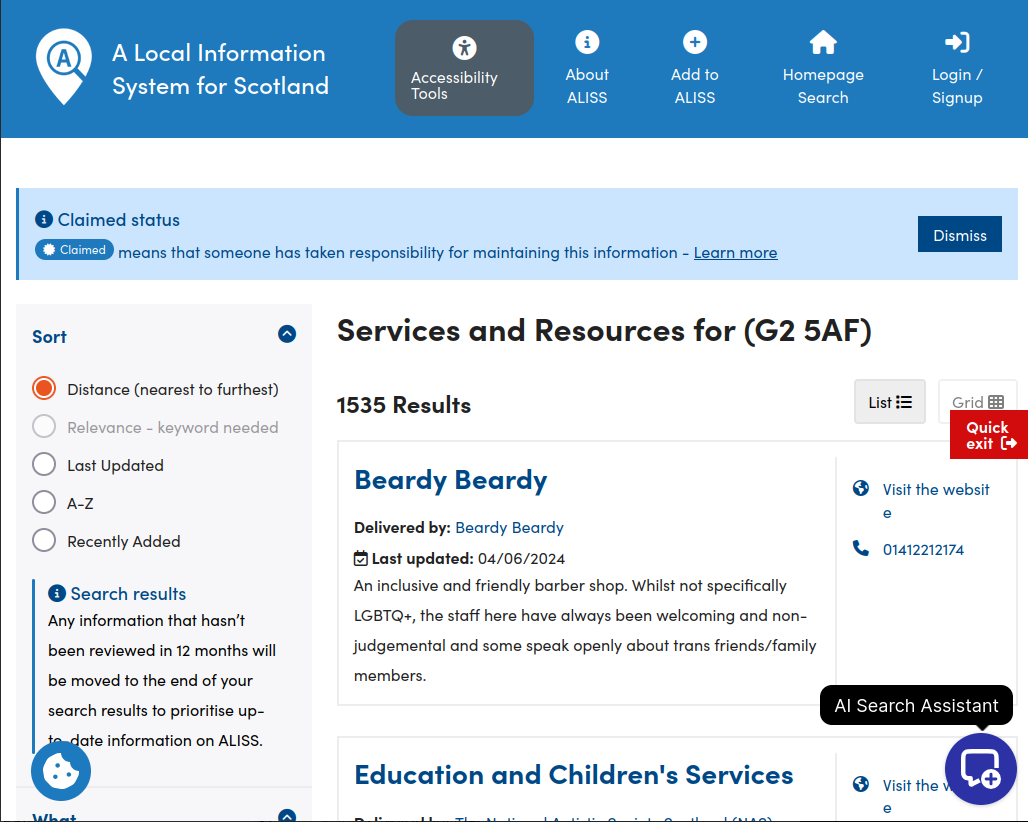Screen dimensions: 1028x822
Task: Click Services and Resources for (G2 5AF) heading
Action: coord(604,330)
